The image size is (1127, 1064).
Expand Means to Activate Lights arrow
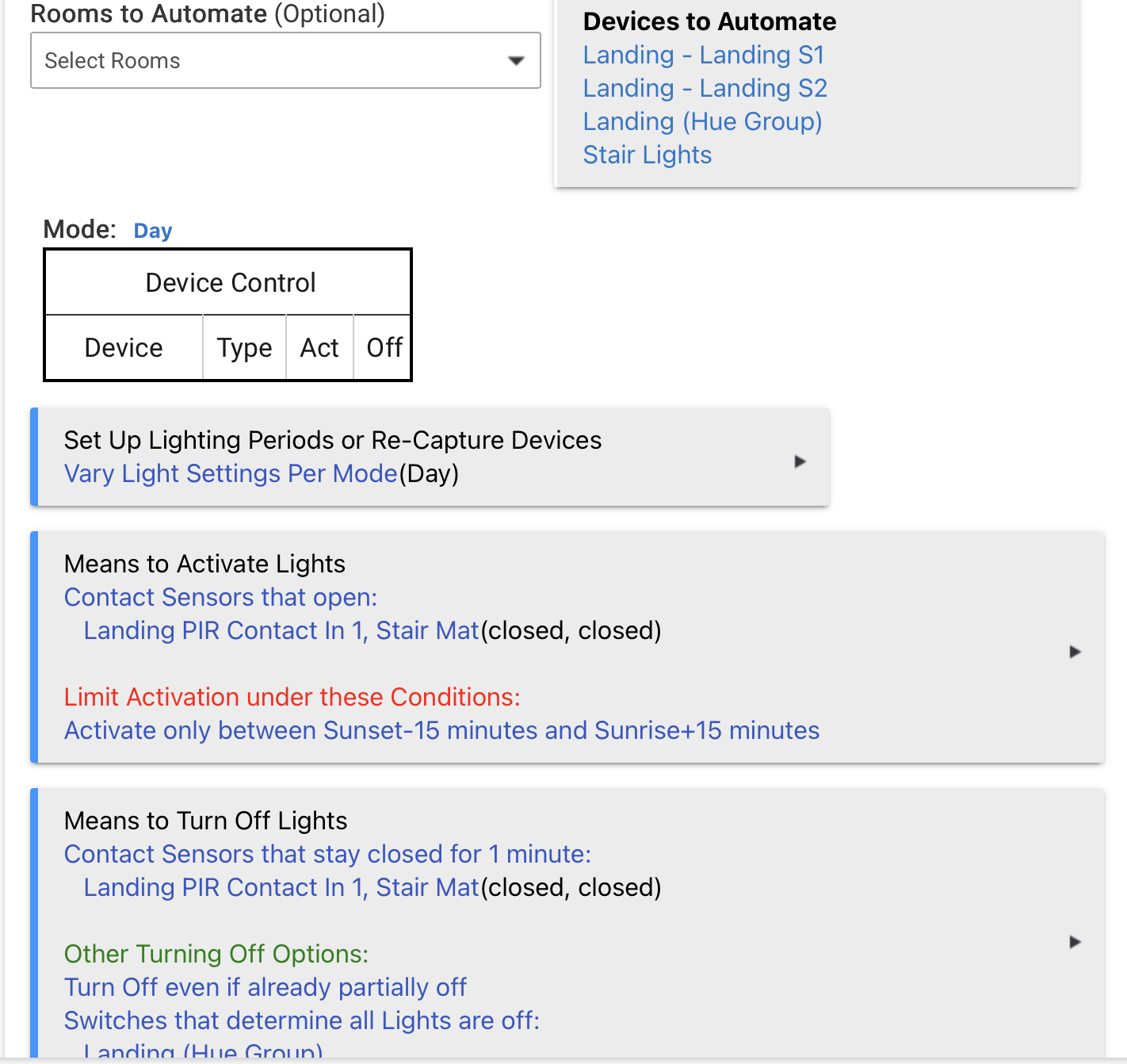(1075, 652)
